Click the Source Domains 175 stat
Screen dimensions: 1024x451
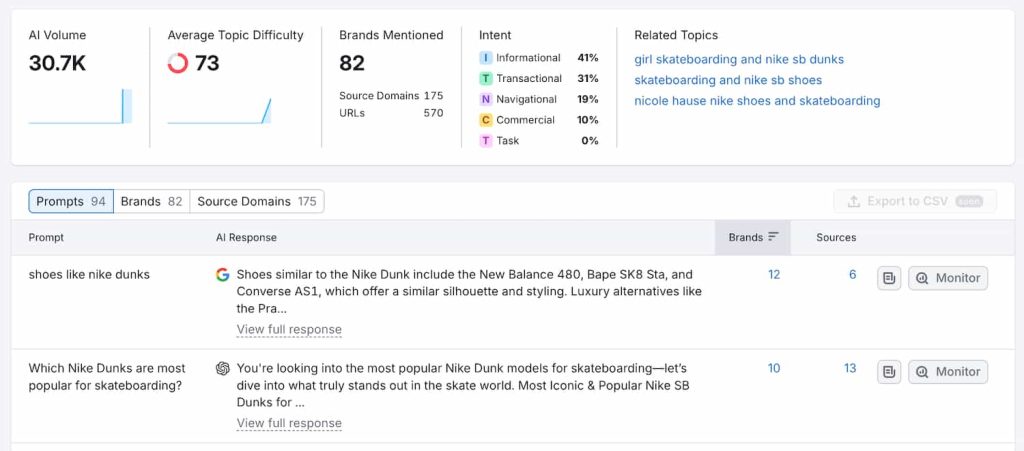click(x=391, y=96)
